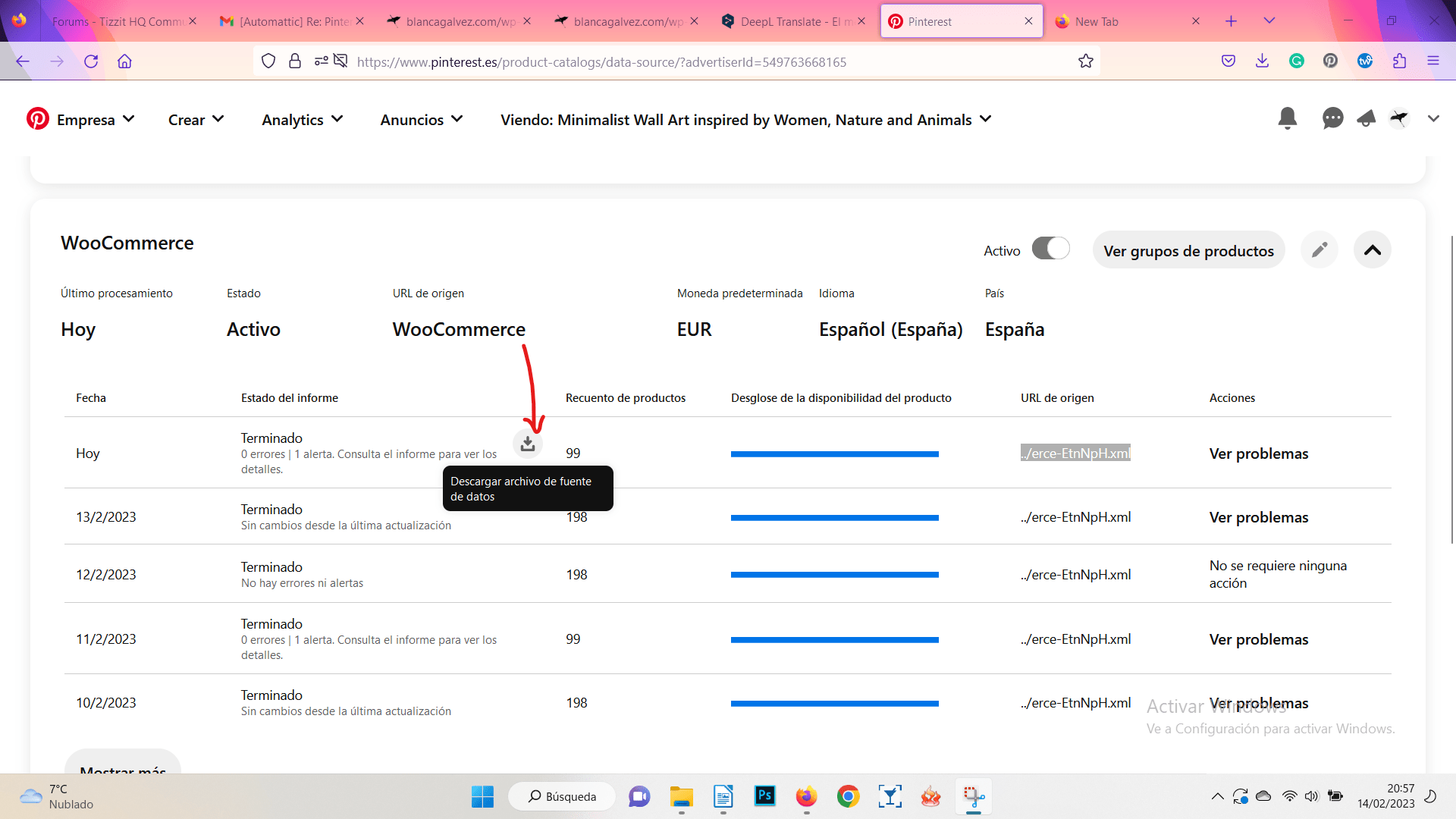
Task: Open the clock and date in taskbar
Action: pyautogui.click(x=1385, y=796)
